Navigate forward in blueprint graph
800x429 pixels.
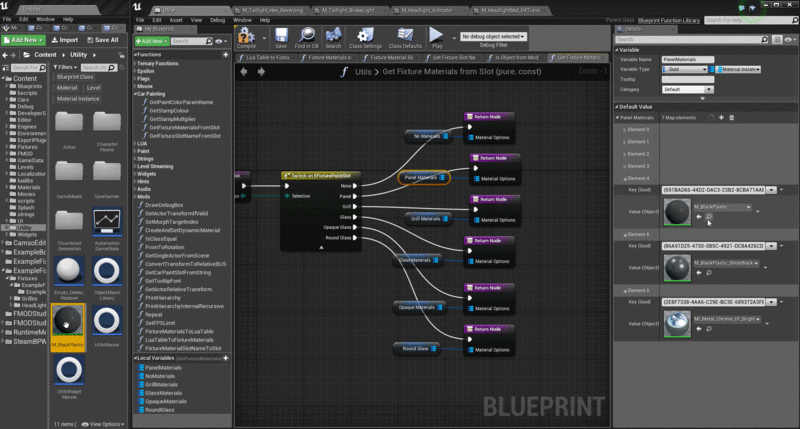[261, 72]
